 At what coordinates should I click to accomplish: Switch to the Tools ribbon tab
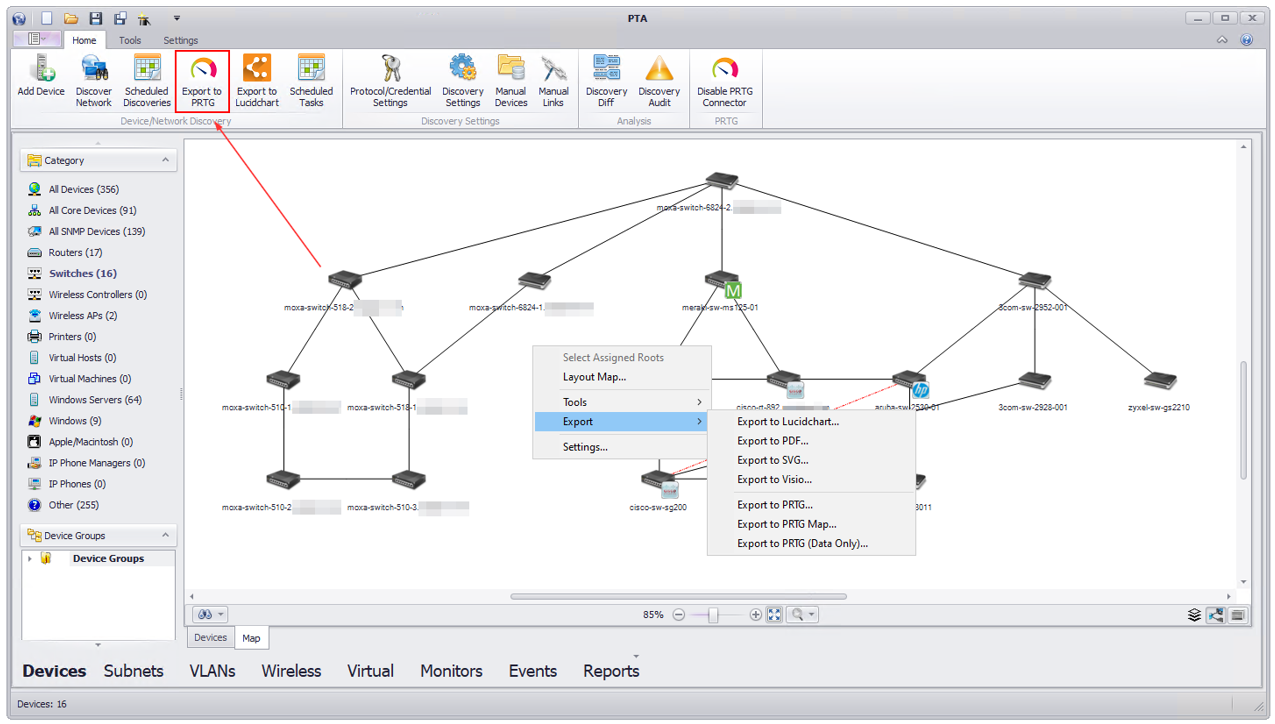pos(129,40)
